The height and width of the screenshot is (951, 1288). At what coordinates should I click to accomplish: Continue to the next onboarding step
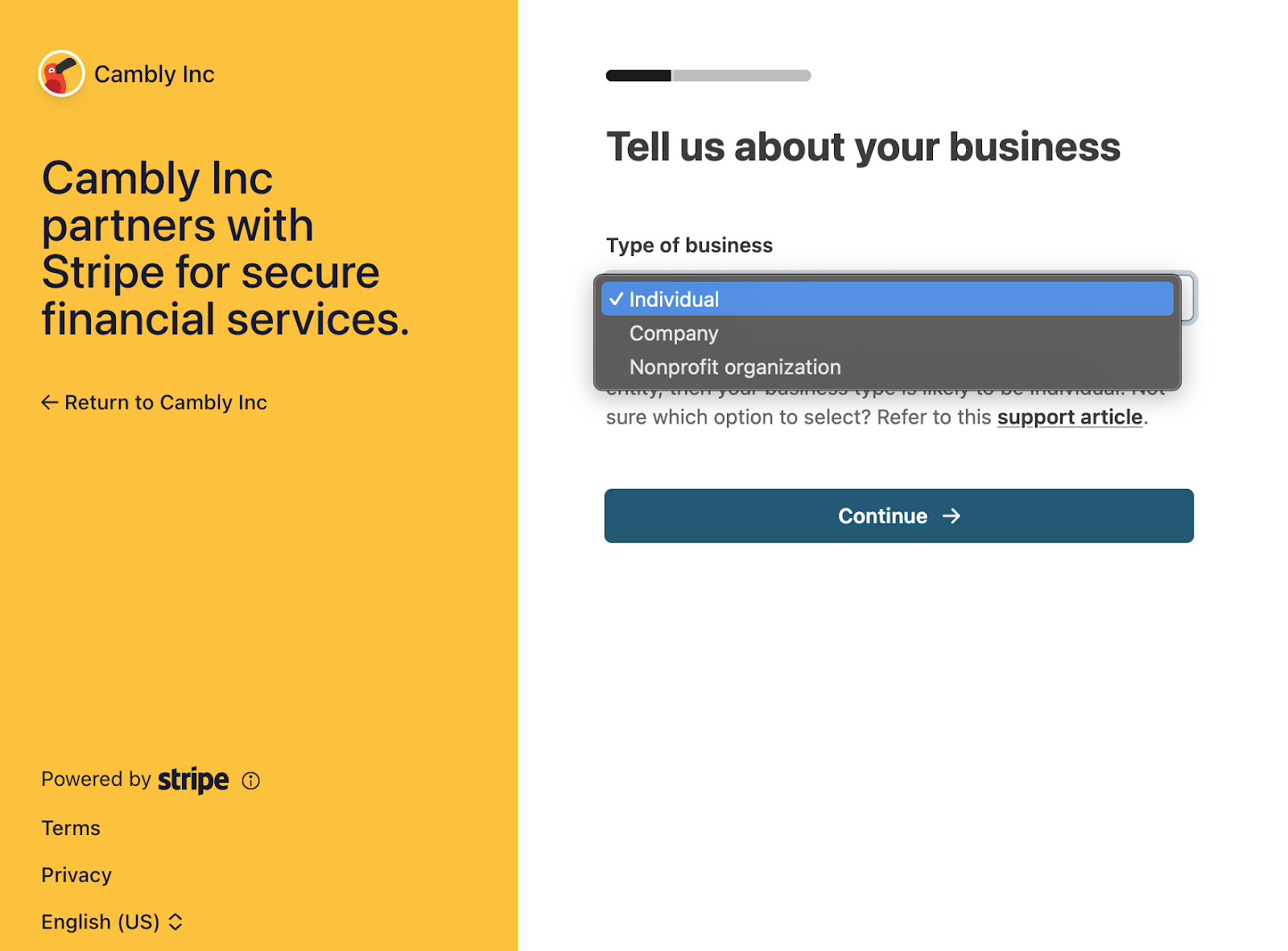899,516
